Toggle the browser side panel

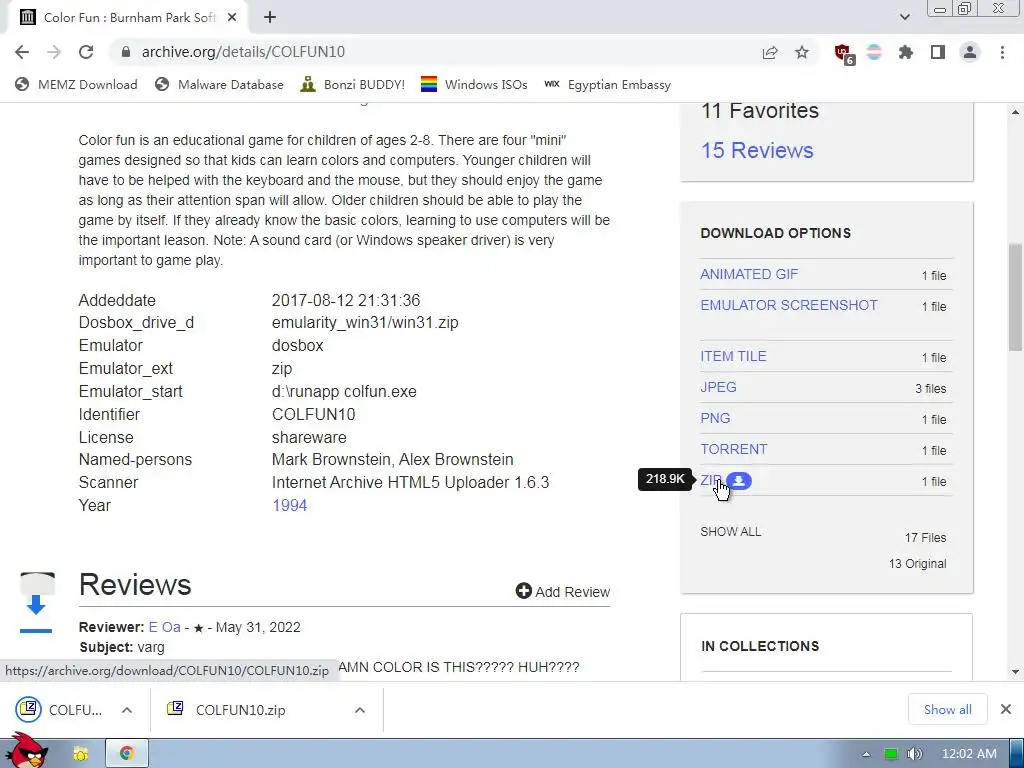point(938,52)
